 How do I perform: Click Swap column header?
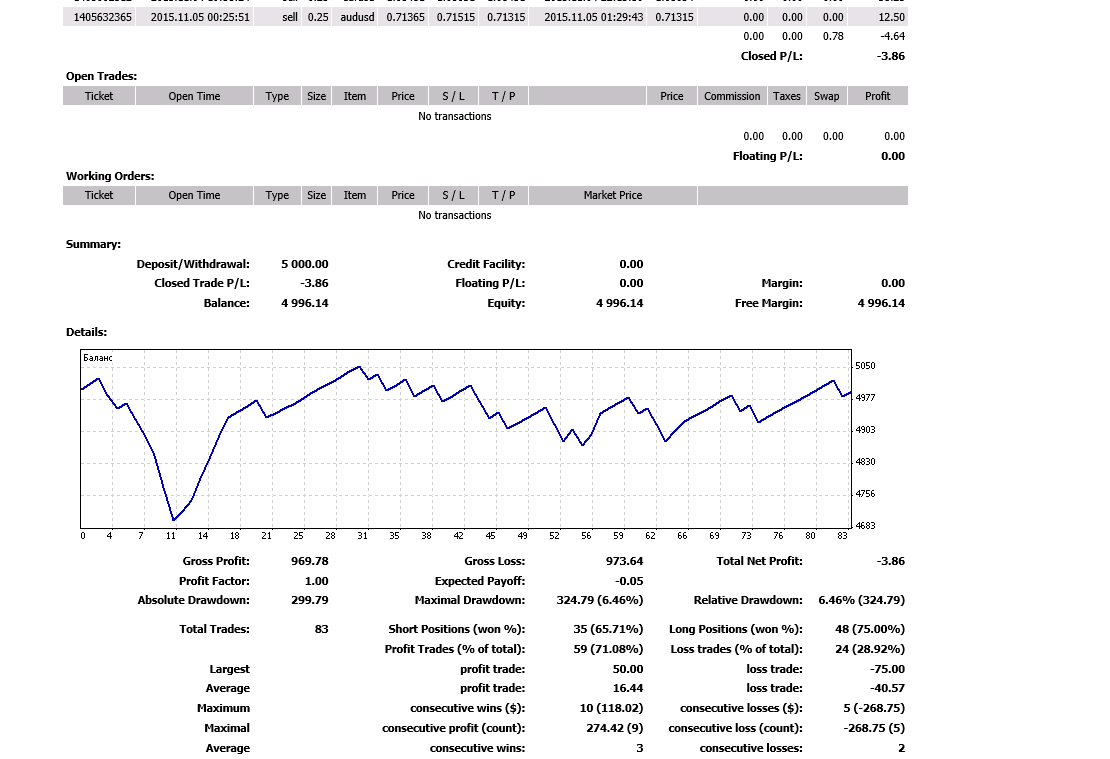pos(826,96)
